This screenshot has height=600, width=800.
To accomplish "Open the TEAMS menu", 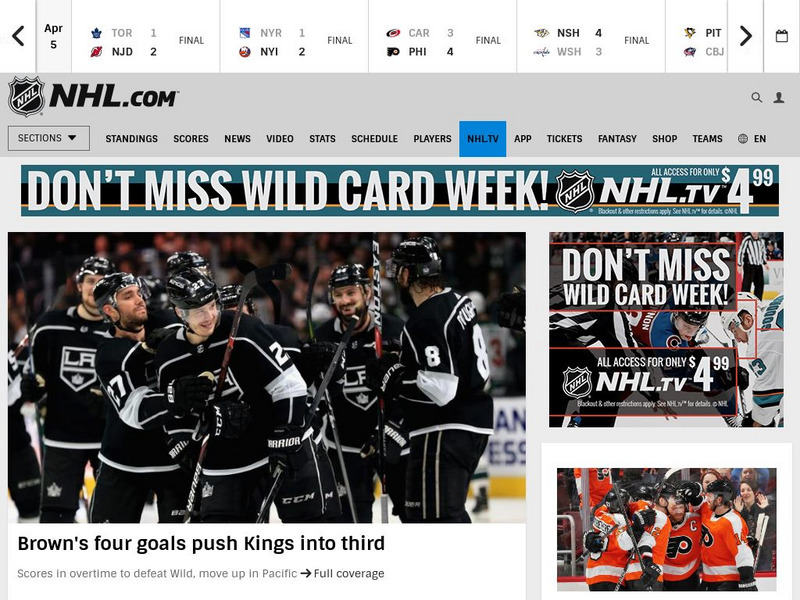I will [707, 139].
